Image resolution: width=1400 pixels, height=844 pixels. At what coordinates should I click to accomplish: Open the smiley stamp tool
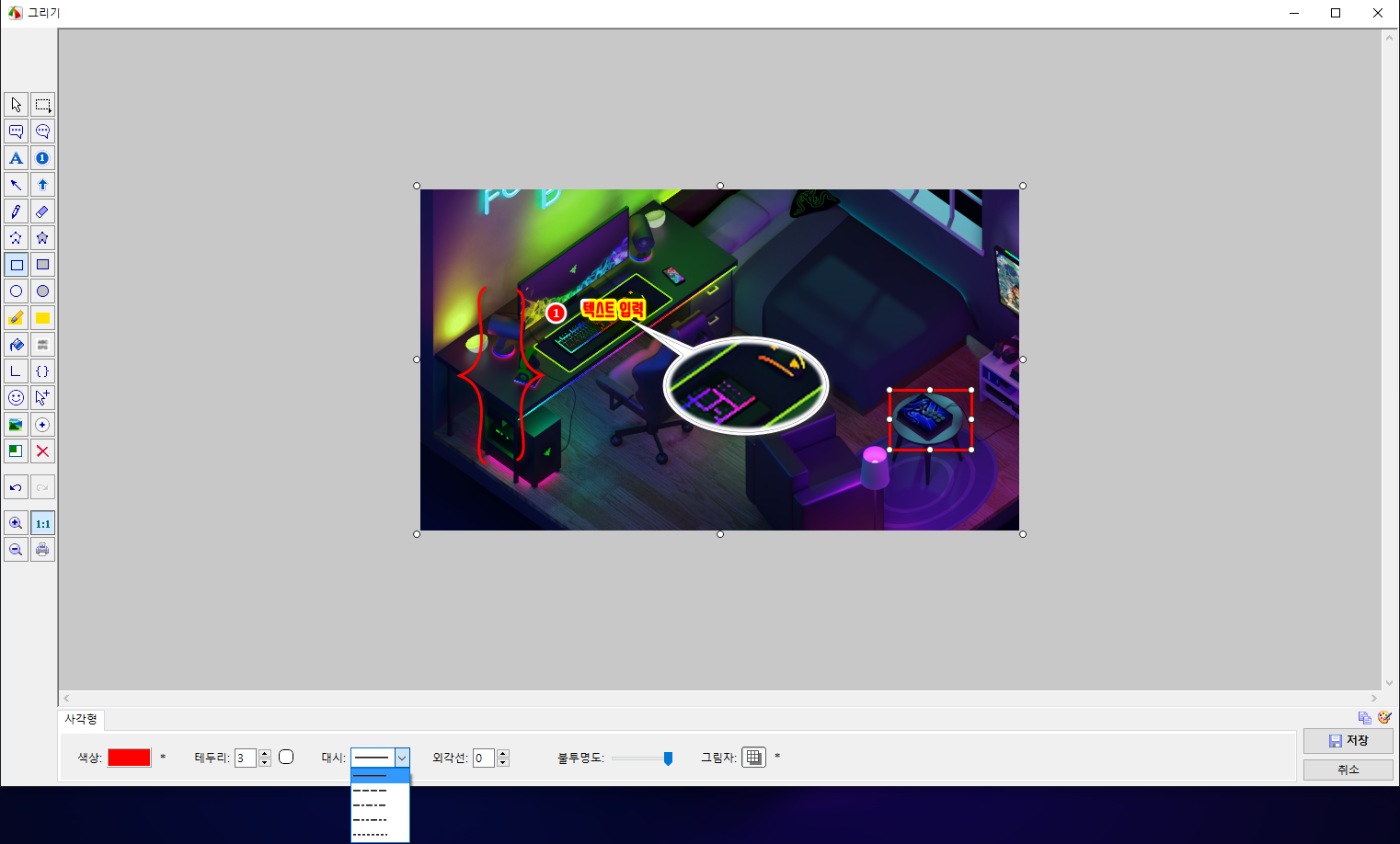point(16,398)
